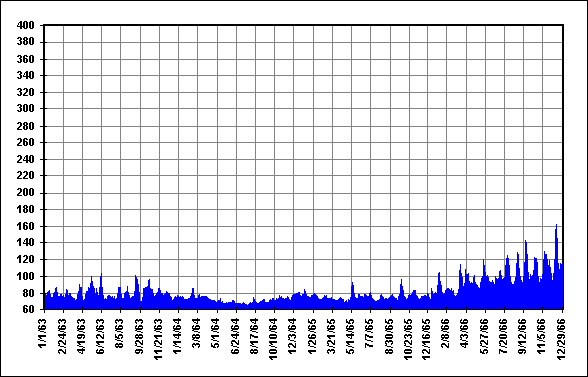The image size is (588, 377).
Task: Select the 9/28/63 date label
Action: [139, 336]
